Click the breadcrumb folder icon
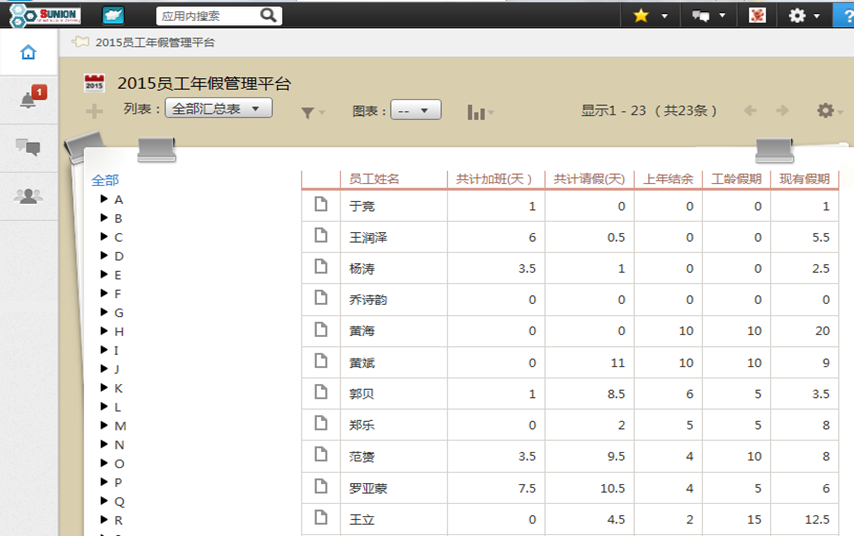The width and height of the screenshot is (854, 536). coord(81,41)
